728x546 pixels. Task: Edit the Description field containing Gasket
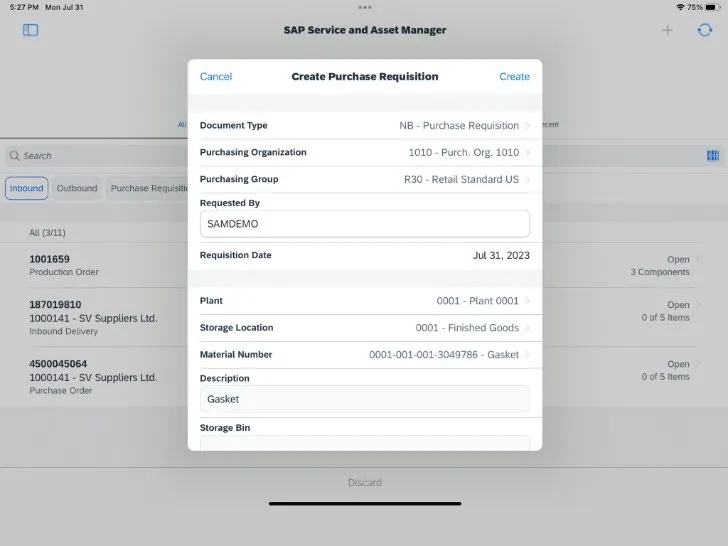click(365, 399)
